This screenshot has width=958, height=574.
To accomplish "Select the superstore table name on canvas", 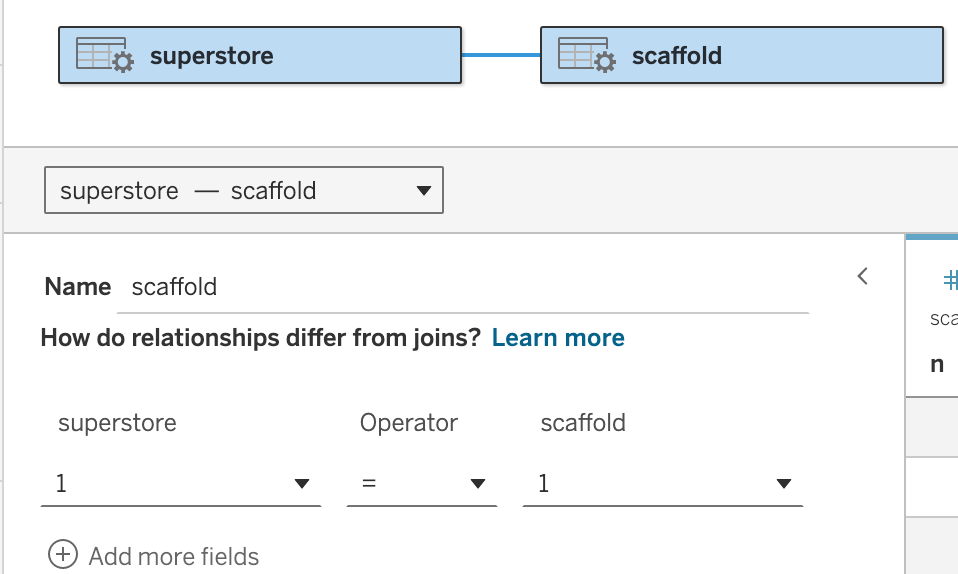I will (211, 56).
